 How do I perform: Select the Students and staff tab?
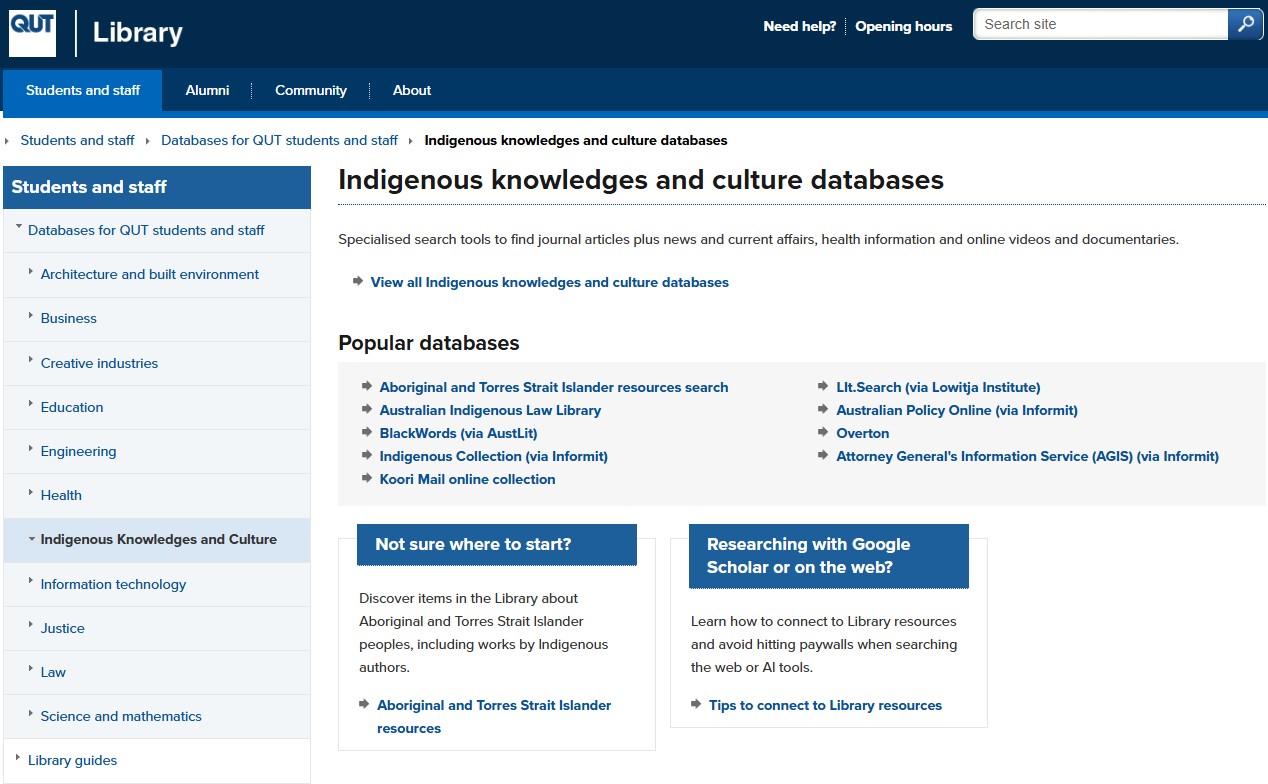point(83,90)
